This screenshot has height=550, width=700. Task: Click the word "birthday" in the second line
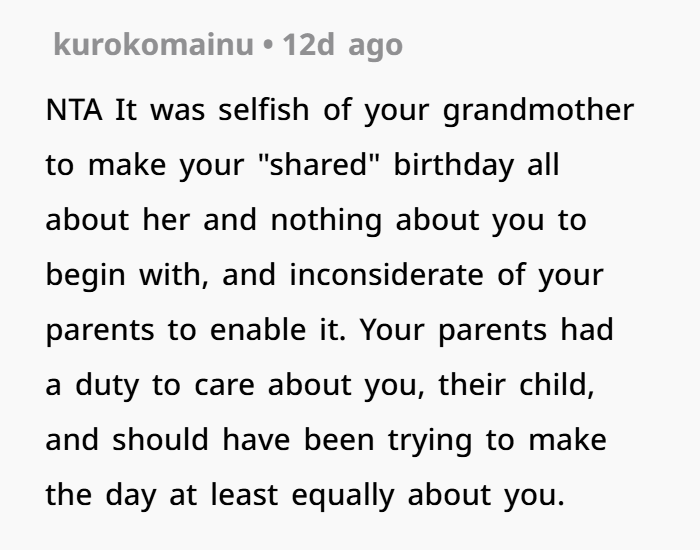point(452,165)
